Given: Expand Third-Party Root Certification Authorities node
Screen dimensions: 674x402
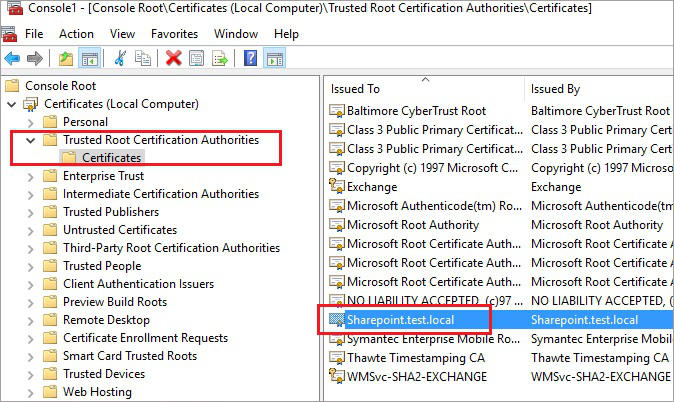Looking at the screenshot, I should 31,249.
